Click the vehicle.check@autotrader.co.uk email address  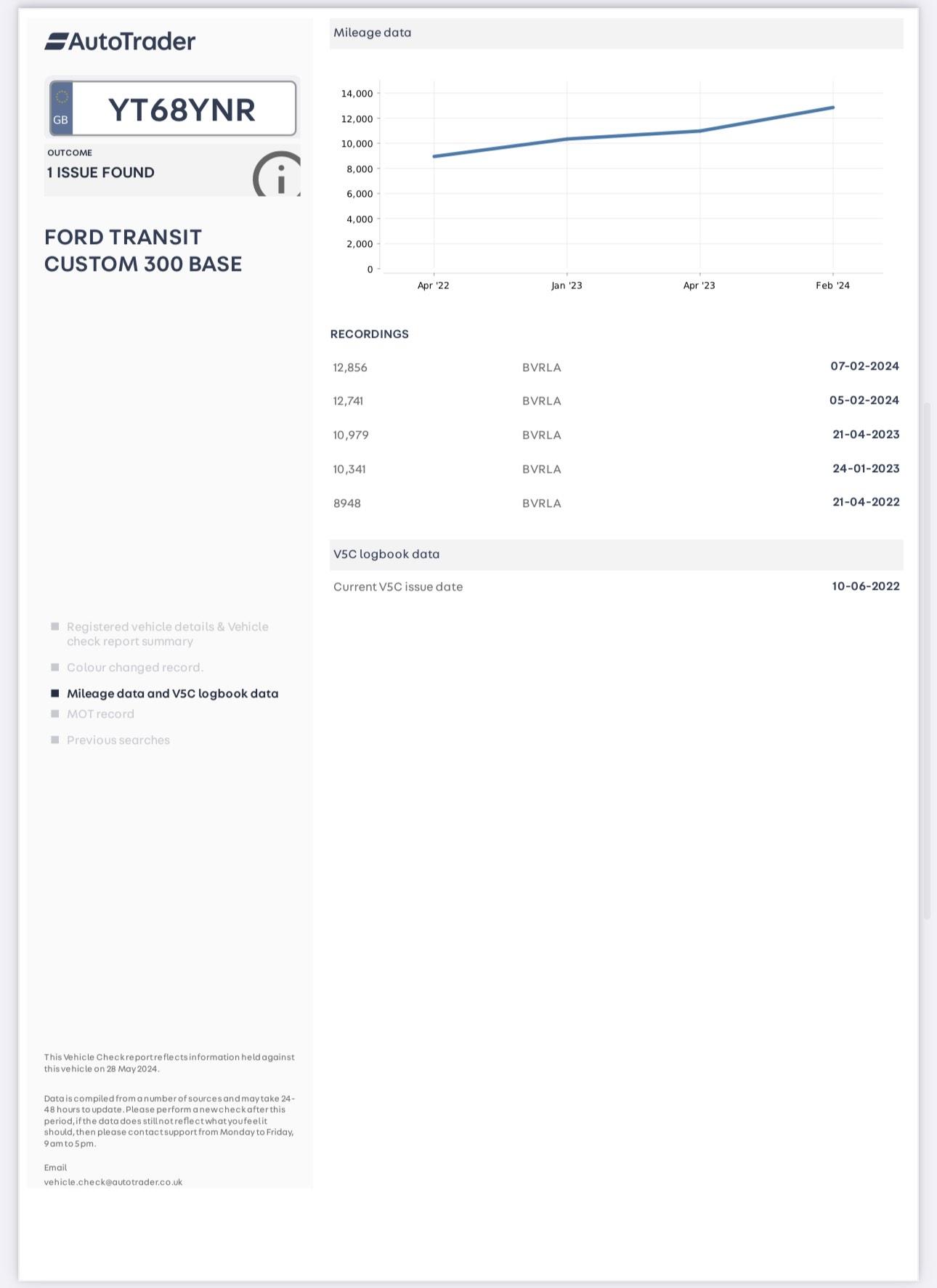click(x=113, y=1182)
